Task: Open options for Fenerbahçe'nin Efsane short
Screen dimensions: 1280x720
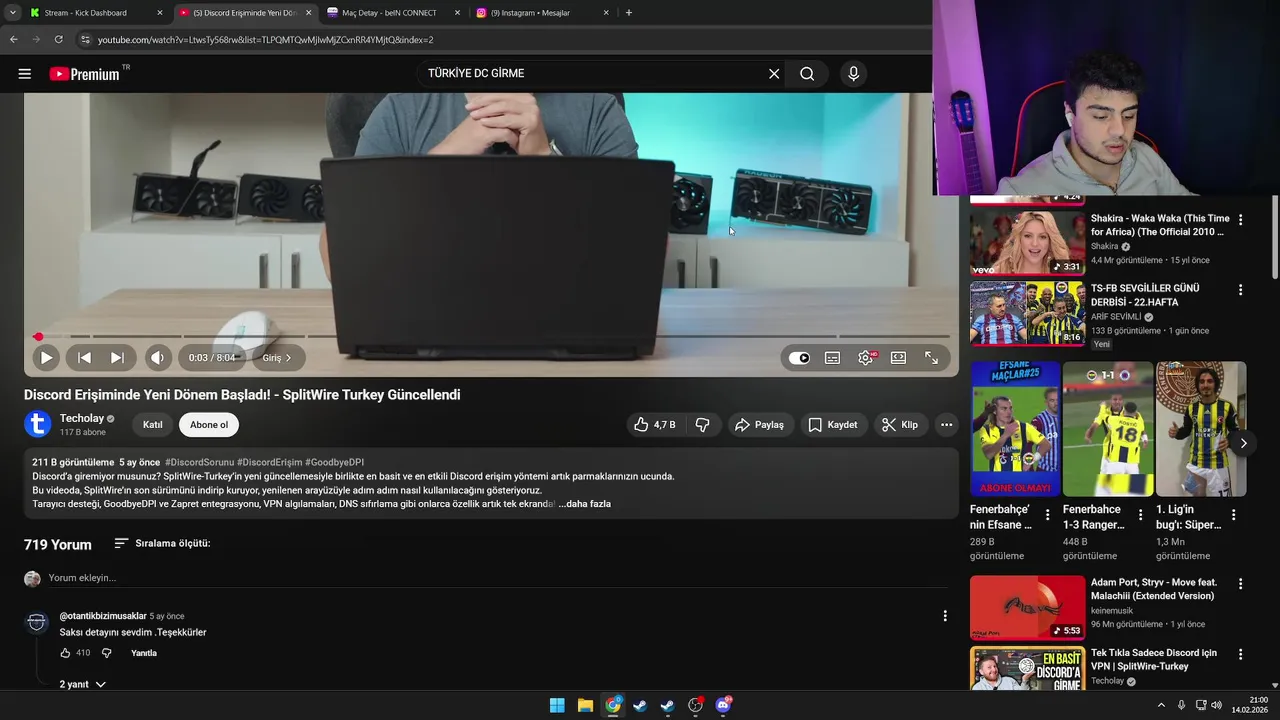Action: coord(1048,515)
